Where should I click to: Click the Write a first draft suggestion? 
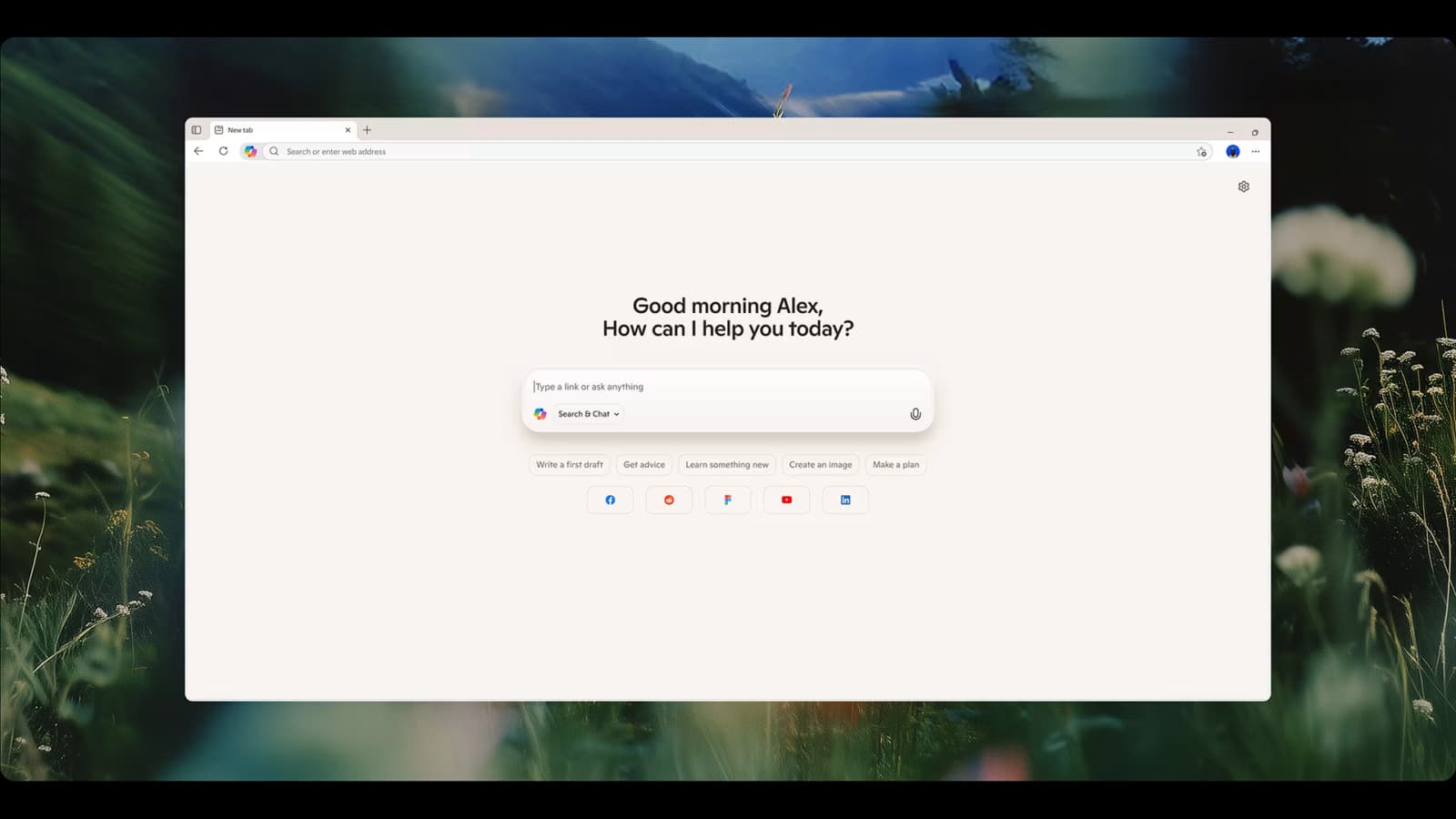[569, 464]
